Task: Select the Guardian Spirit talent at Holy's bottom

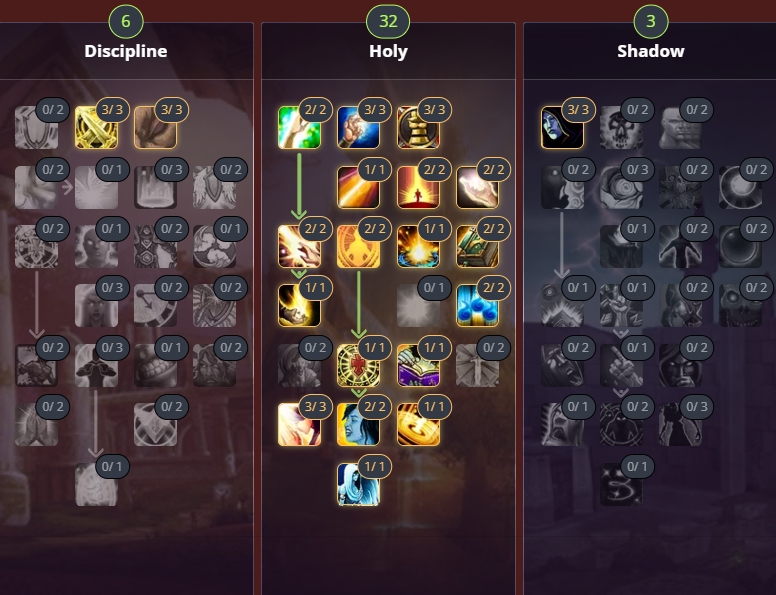Action: click(x=358, y=484)
